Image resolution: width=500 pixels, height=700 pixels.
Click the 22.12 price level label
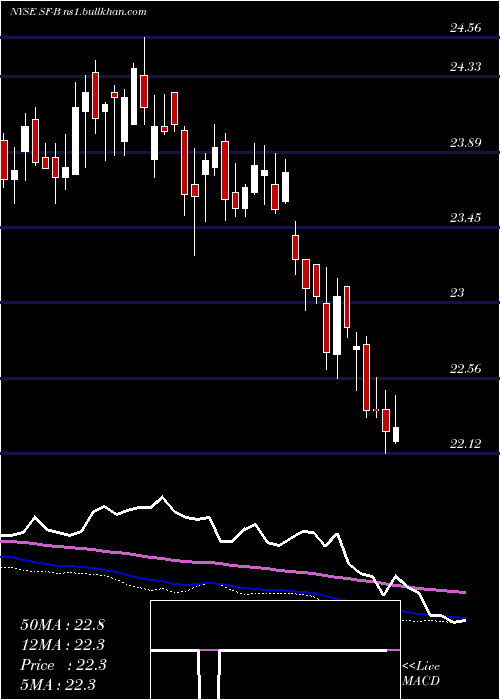[465, 444]
